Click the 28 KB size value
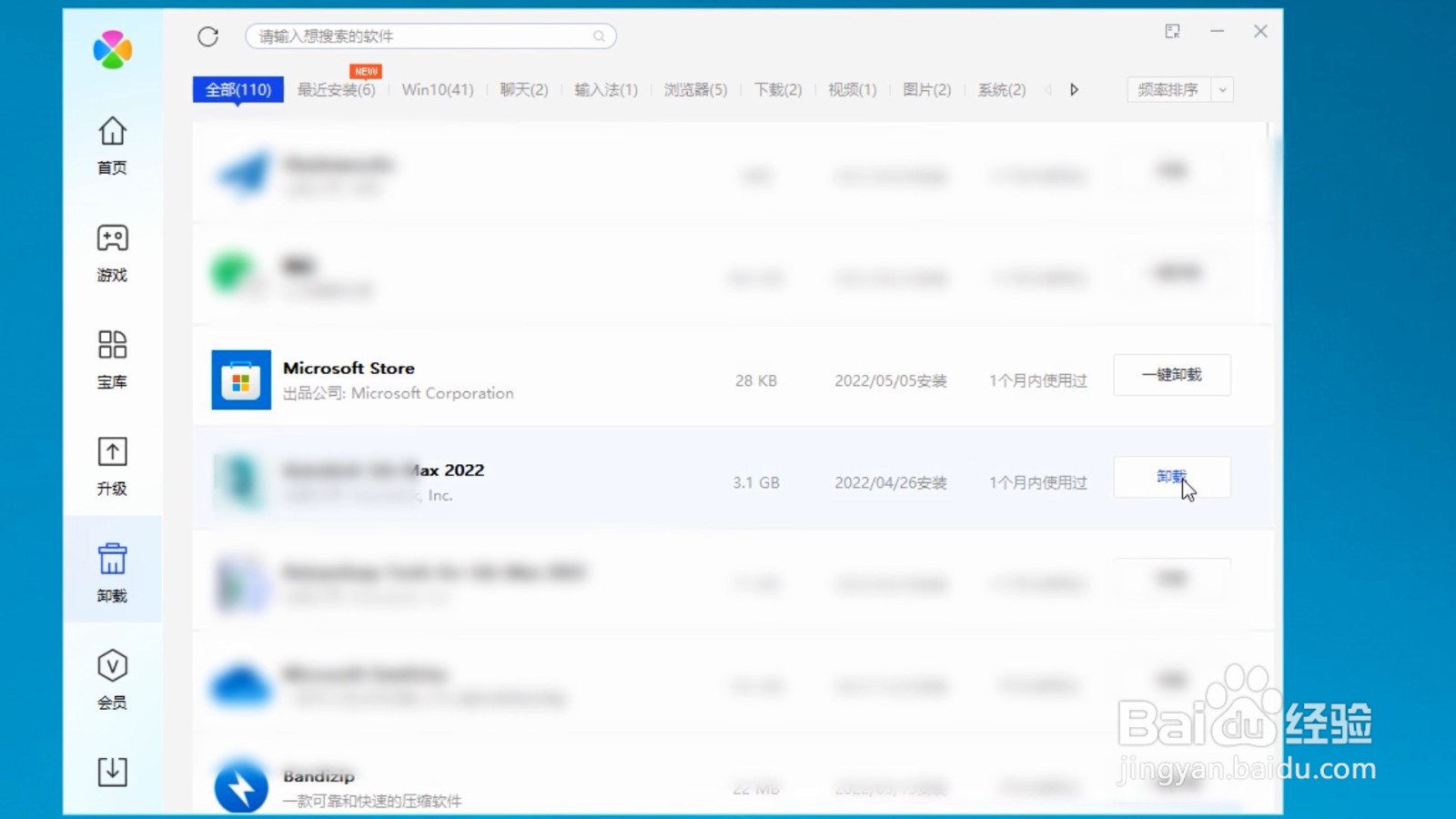Screen dimensions: 1456x819 point(756,380)
